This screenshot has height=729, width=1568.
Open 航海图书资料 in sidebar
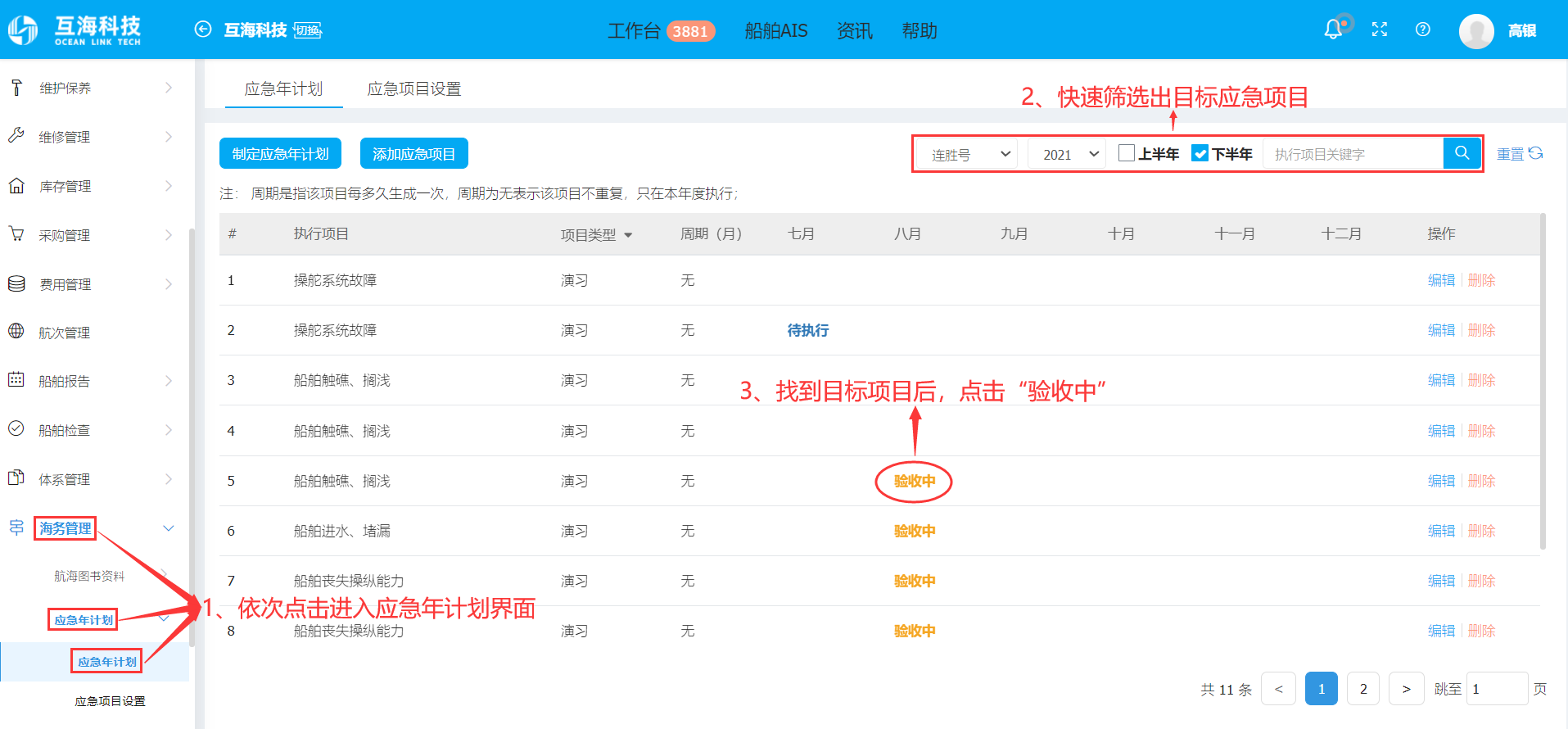pyautogui.click(x=89, y=576)
